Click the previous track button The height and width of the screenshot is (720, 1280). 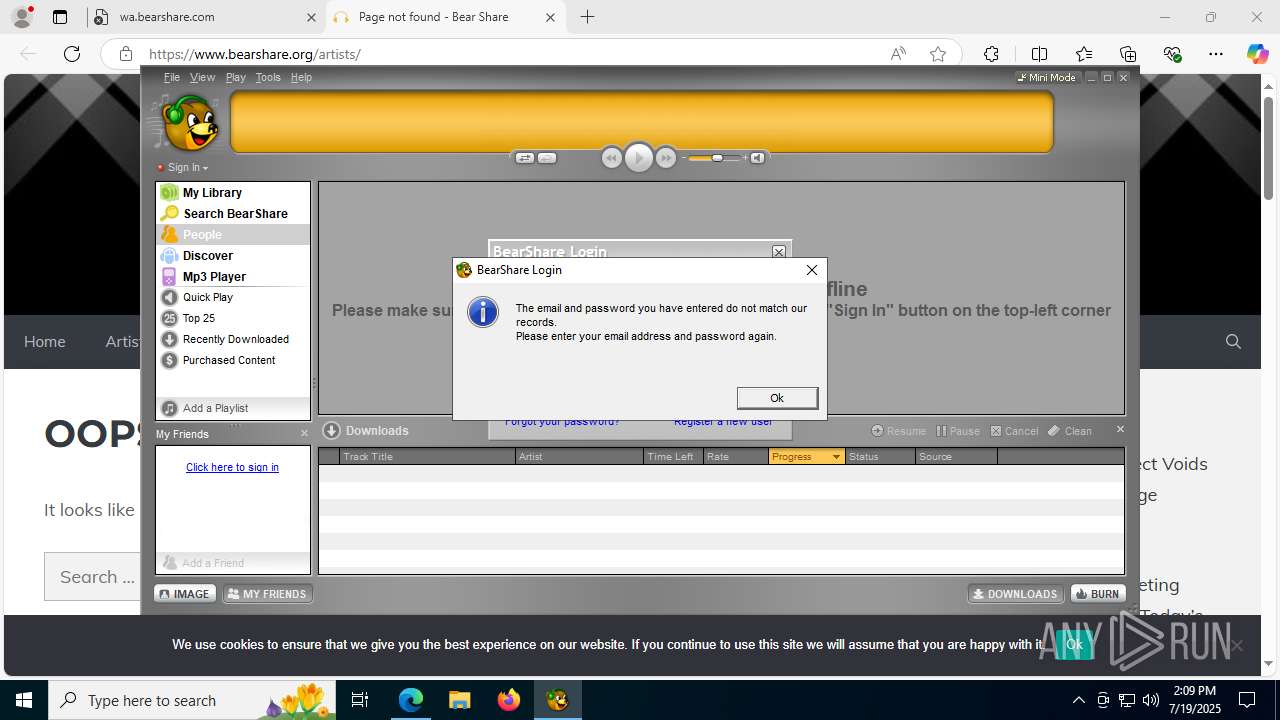click(x=612, y=158)
